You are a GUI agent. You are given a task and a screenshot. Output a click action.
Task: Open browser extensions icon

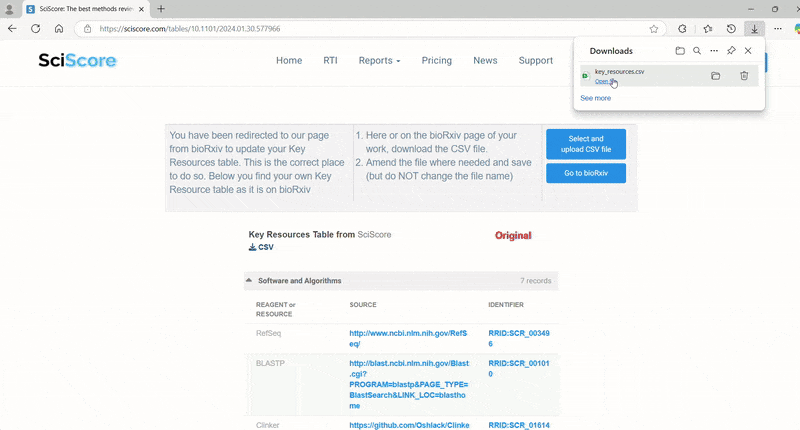tap(682, 29)
